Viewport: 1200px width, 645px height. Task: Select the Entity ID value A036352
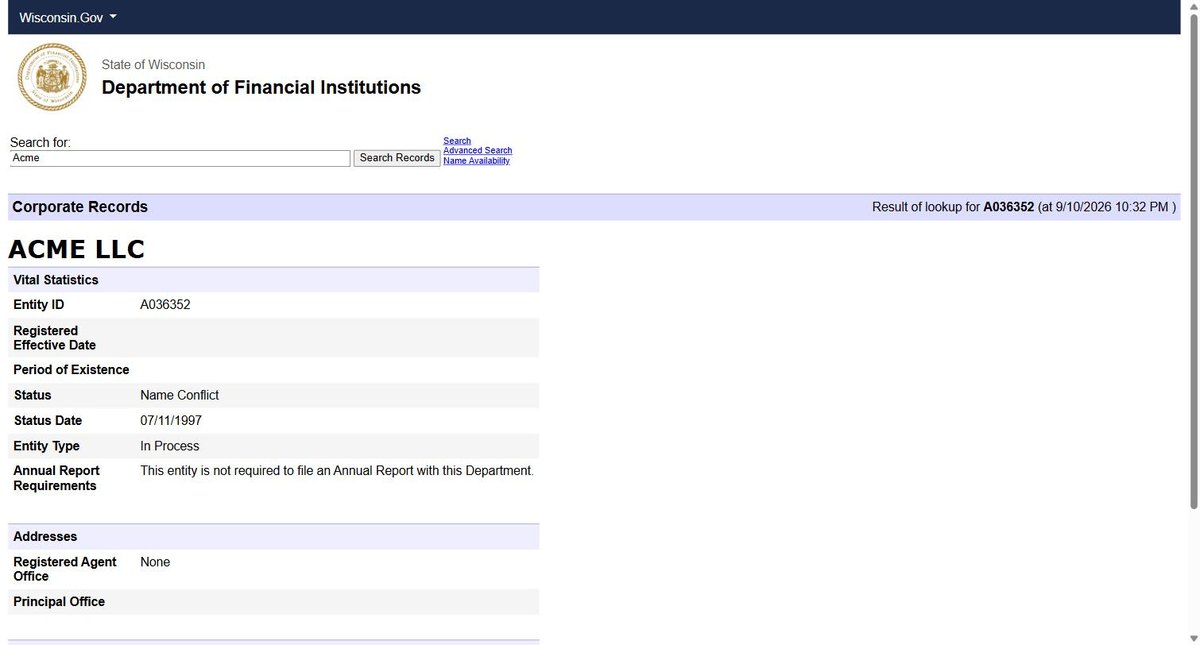(165, 305)
